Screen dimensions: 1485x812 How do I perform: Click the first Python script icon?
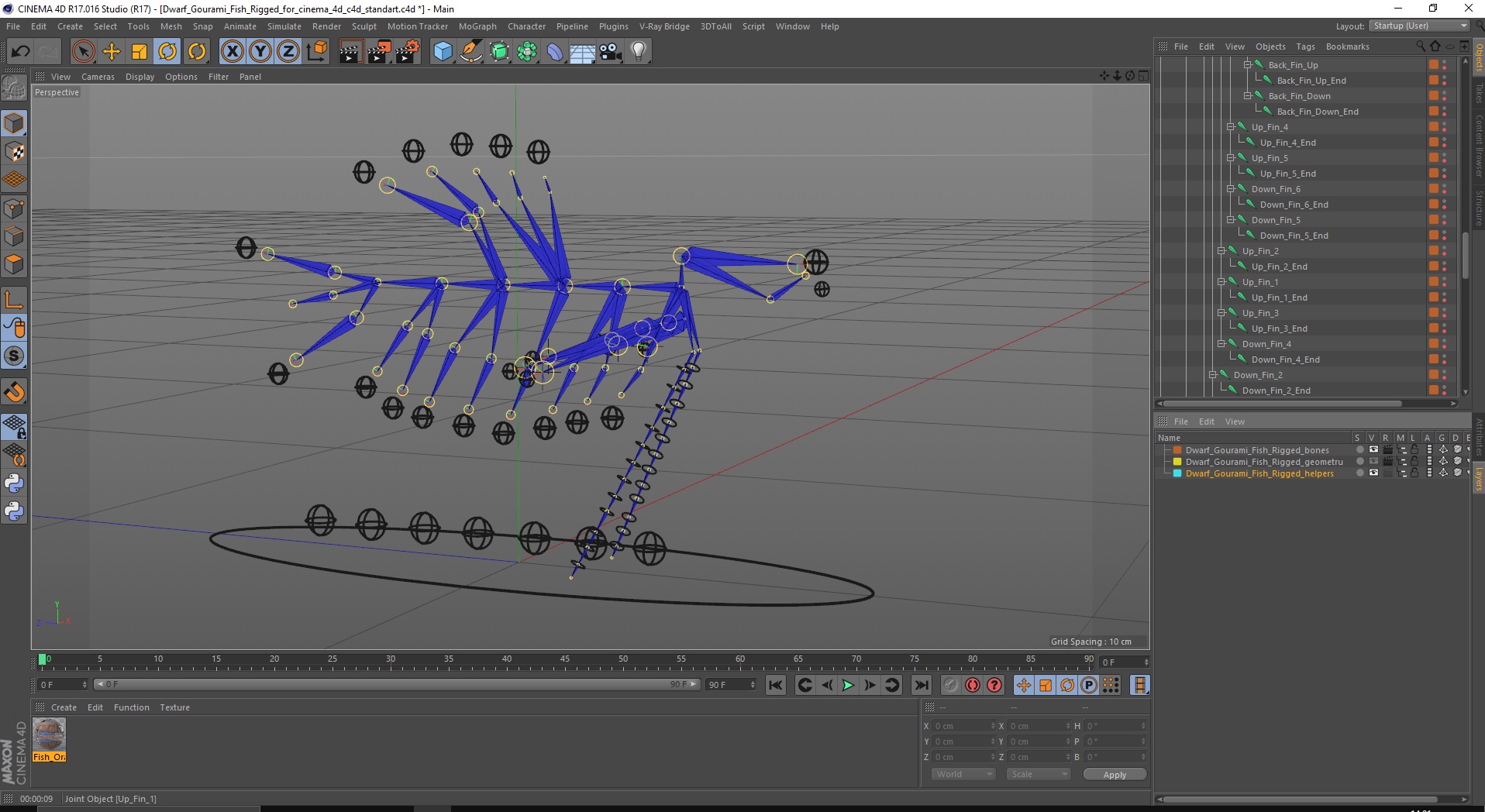14,483
